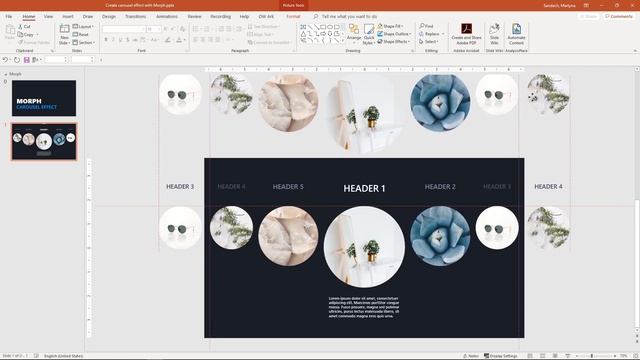Switch to the Insert ribbon tab
The image size is (640, 360).
68,16
